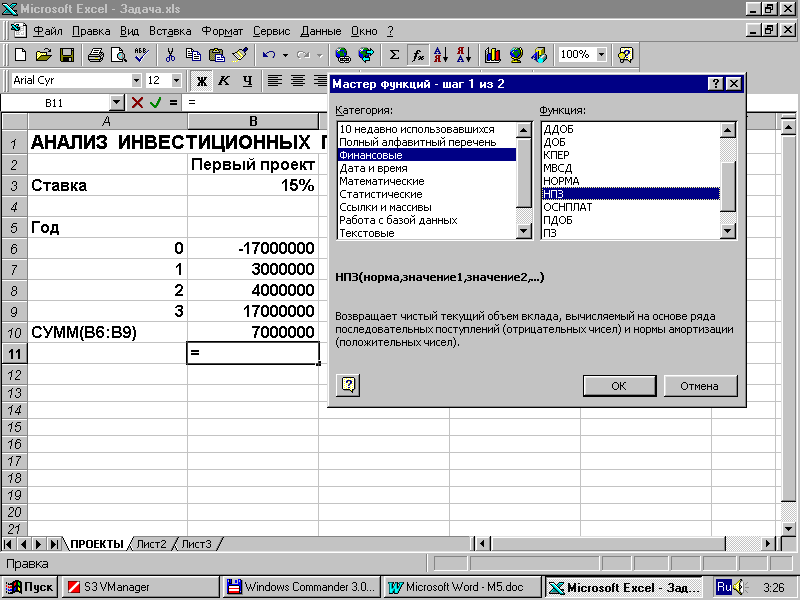Screen dimensions: 800x600
Task: Toggle Italic (К) formatting
Action: tap(224, 81)
